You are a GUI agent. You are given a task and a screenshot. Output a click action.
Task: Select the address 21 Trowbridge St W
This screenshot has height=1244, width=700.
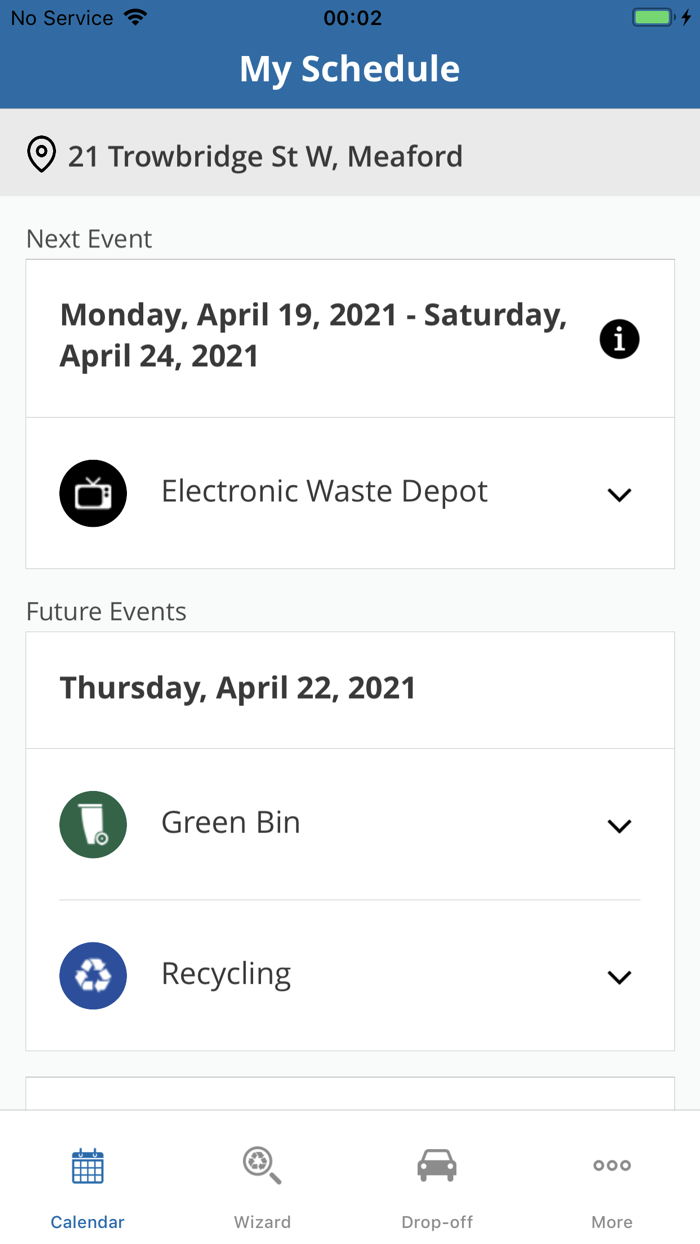pos(264,155)
